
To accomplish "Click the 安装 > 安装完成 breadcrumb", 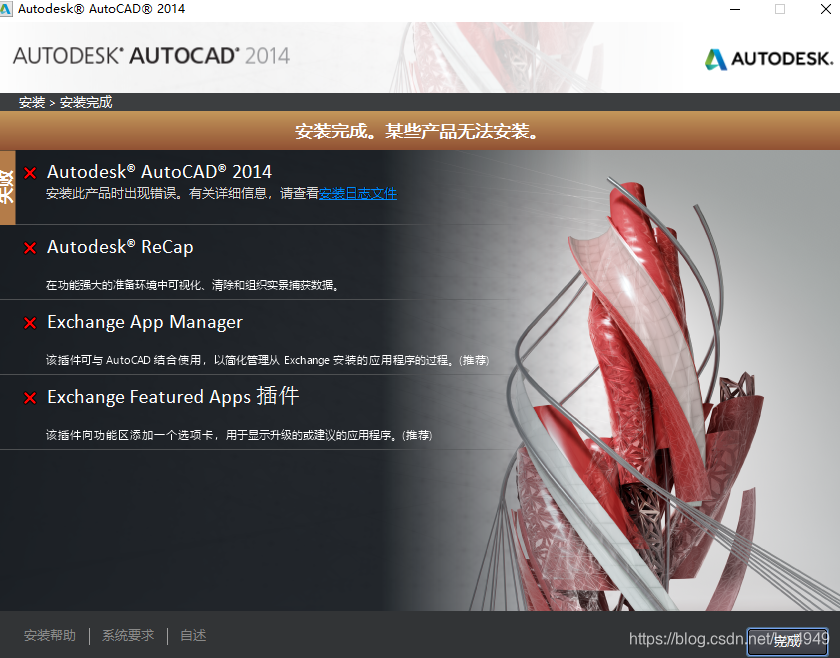I will tap(65, 102).
